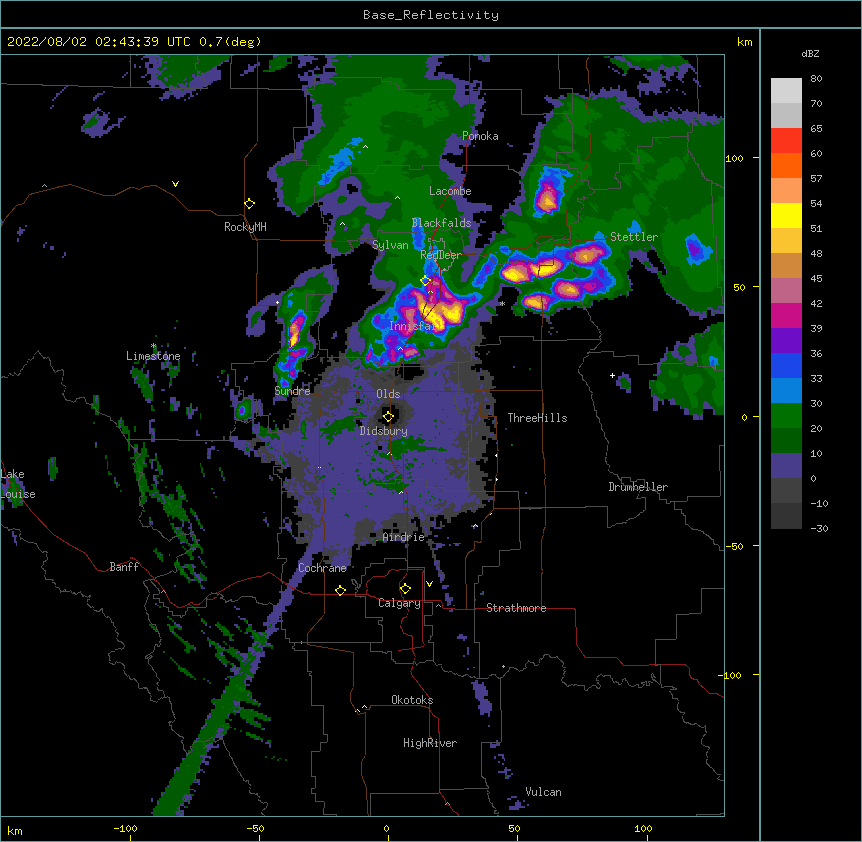This screenshot has height=842, width=862.
Task: Click the Blackfalds city label
Action: [441, 223]
